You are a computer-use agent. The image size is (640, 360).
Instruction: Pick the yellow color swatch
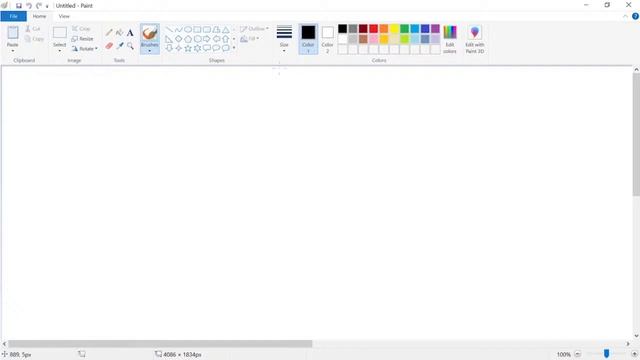click(394, 29)
